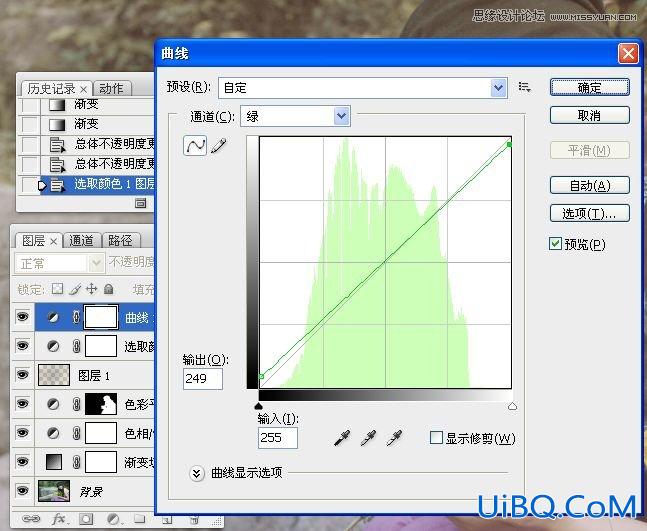The height and width of the screenshot is (531, 647).
Task: Select the bottom-left curve control point
Action: pos(261,376)
